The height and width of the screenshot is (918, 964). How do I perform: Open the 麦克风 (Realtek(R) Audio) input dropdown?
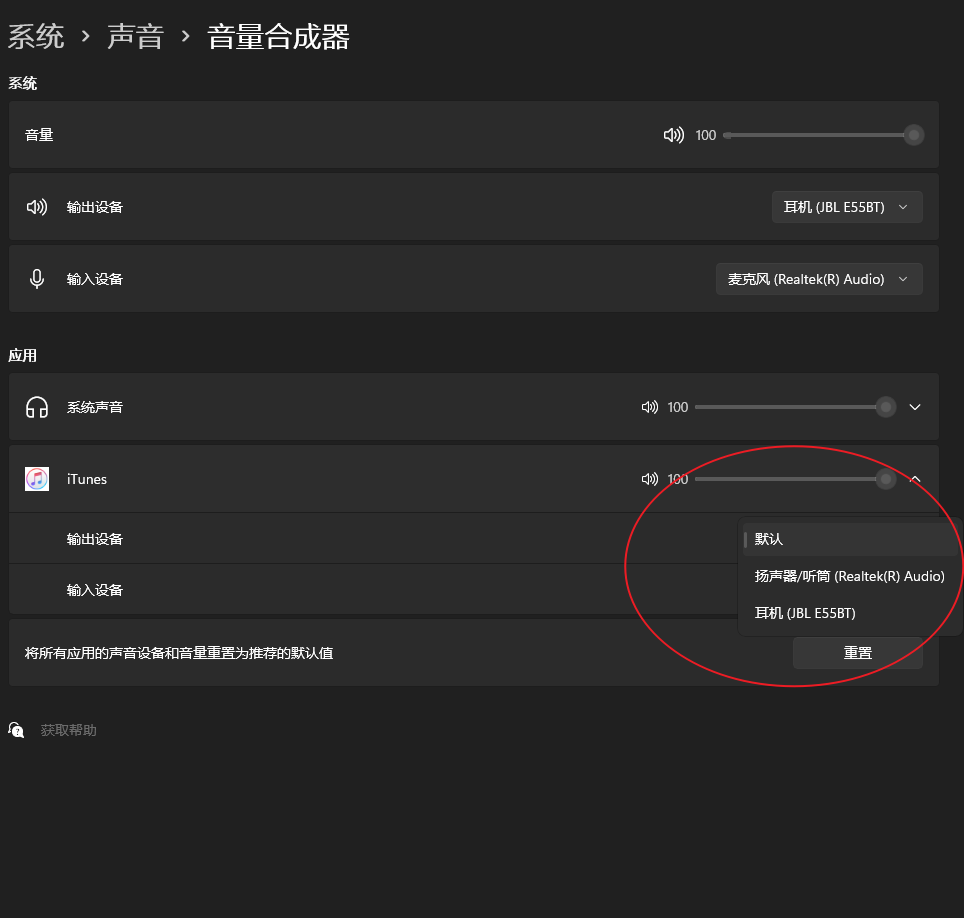pyautogui.click(x=819, y=279)
